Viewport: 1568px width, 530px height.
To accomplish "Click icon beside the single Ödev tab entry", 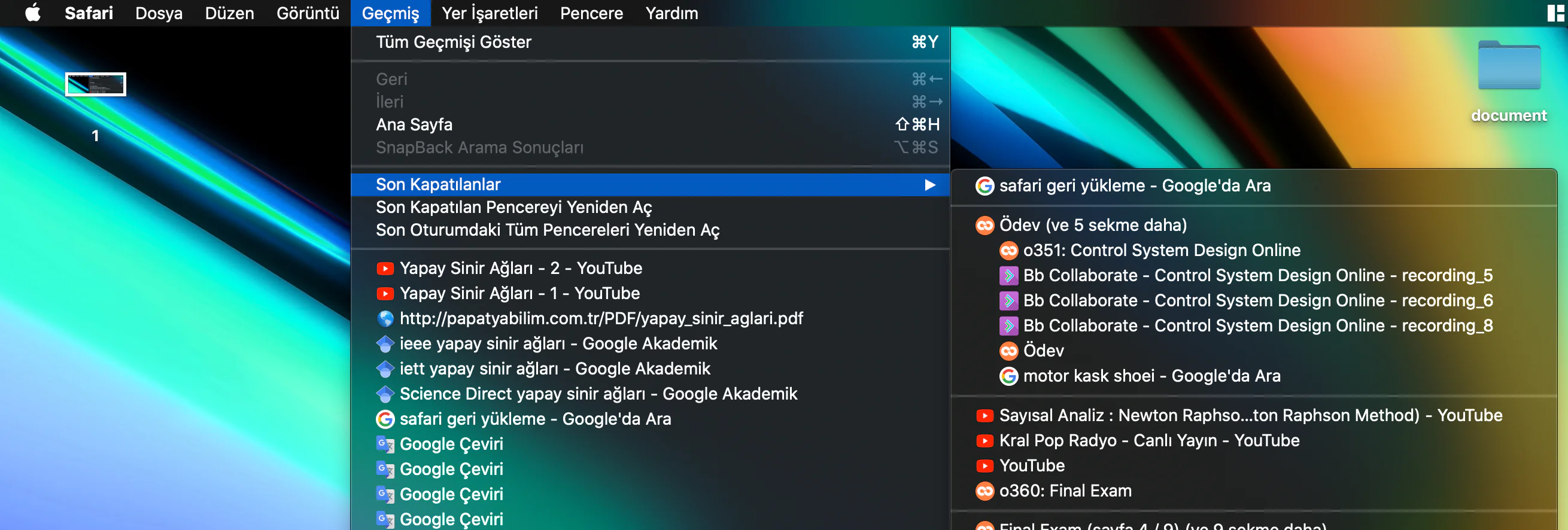I will pyautogui.click(x=1008, y=351).
